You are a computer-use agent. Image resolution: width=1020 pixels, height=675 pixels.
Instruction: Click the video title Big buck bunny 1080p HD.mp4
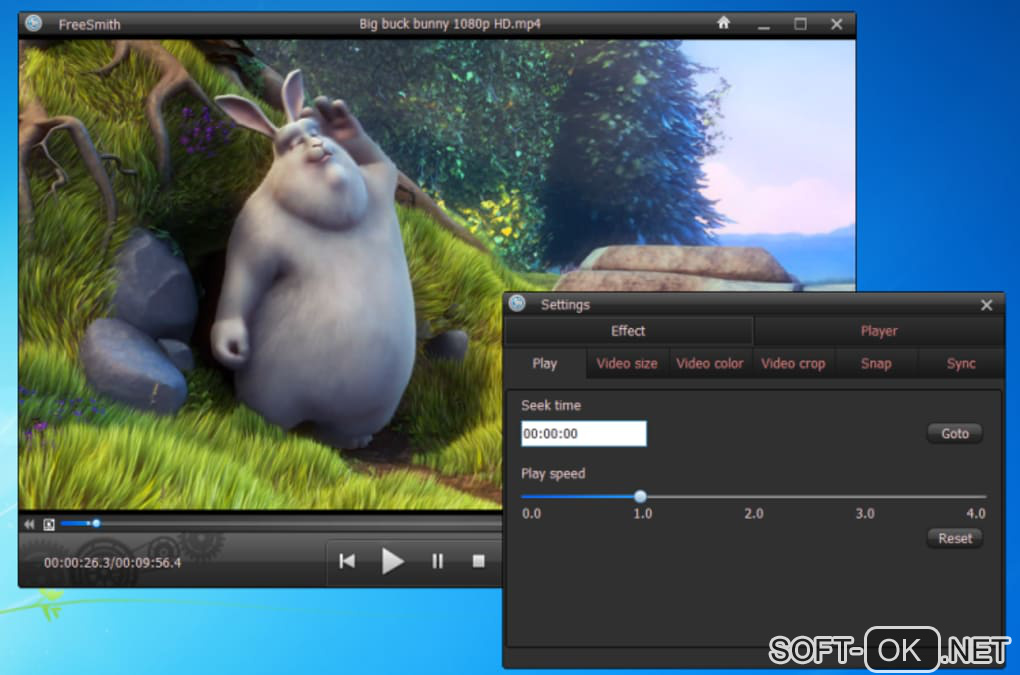click(450, 24)
